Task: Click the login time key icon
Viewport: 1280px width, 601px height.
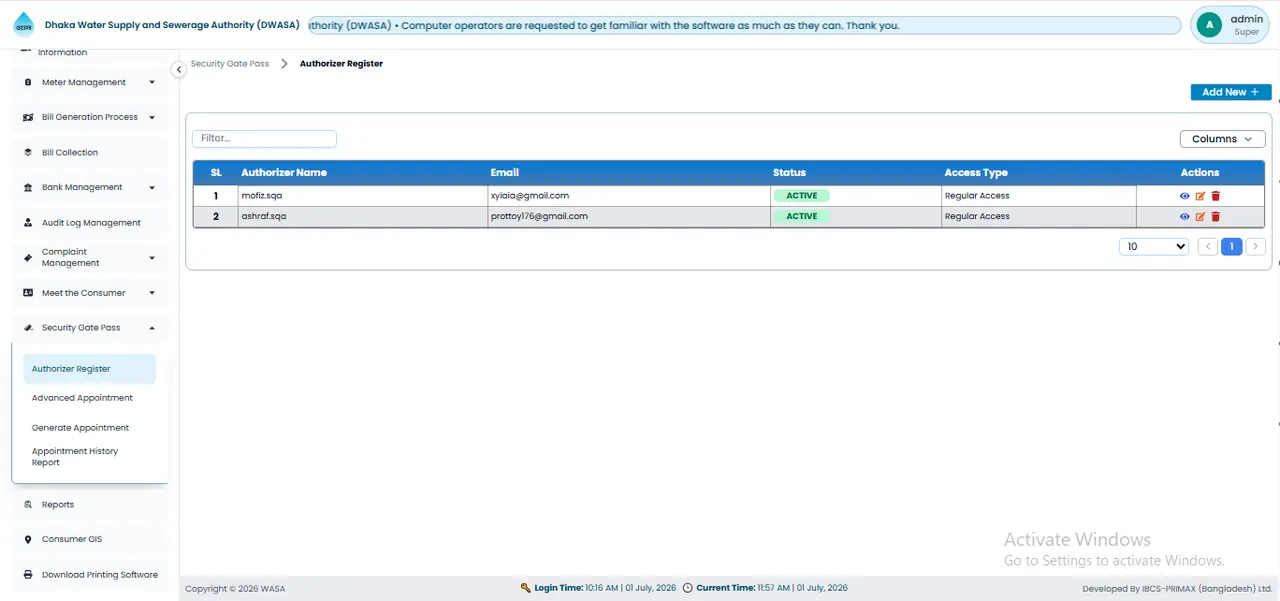Action: 526,588
